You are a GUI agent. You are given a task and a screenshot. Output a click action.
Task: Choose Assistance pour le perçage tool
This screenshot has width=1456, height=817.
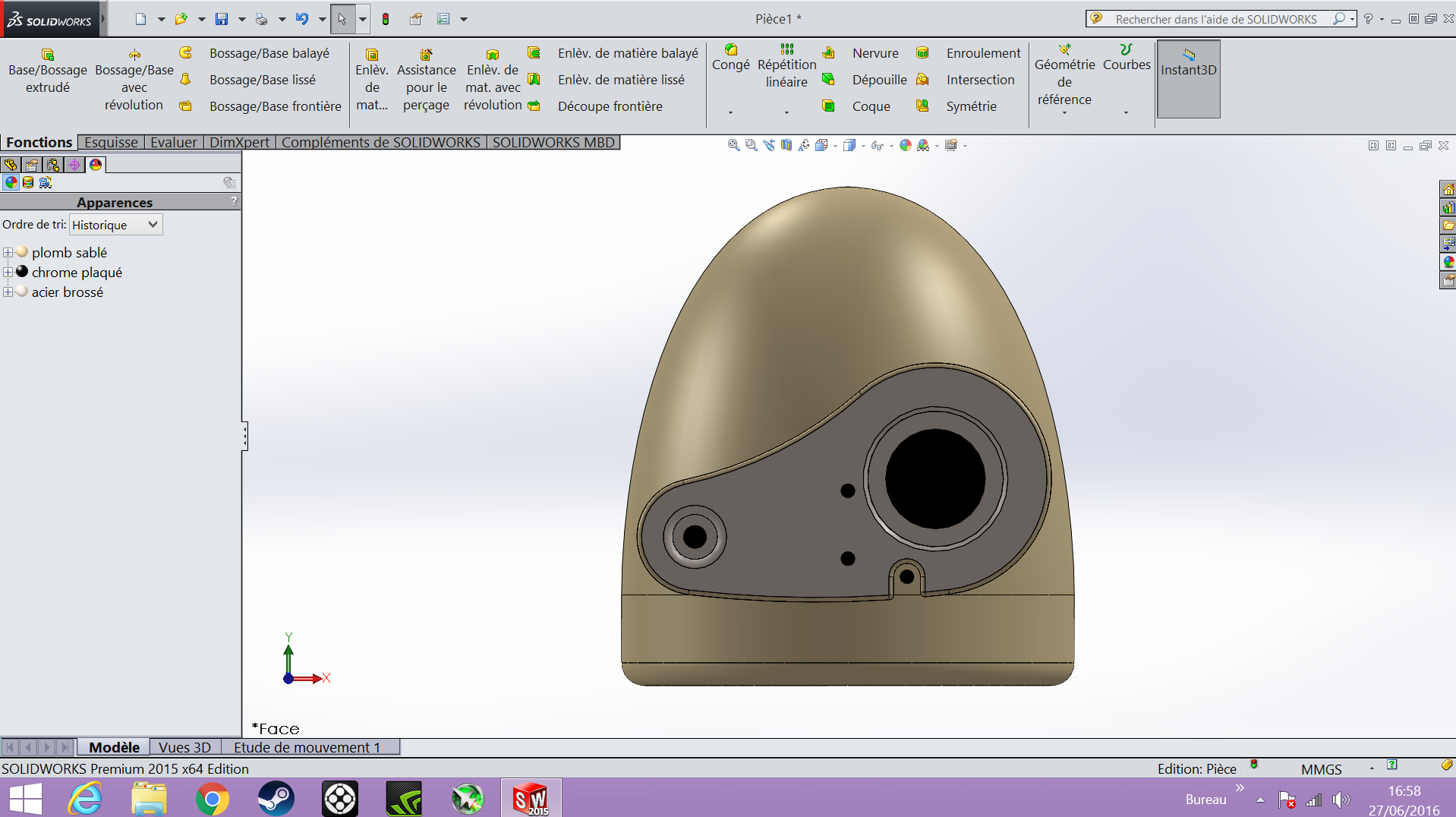click(x=426, y=80)
